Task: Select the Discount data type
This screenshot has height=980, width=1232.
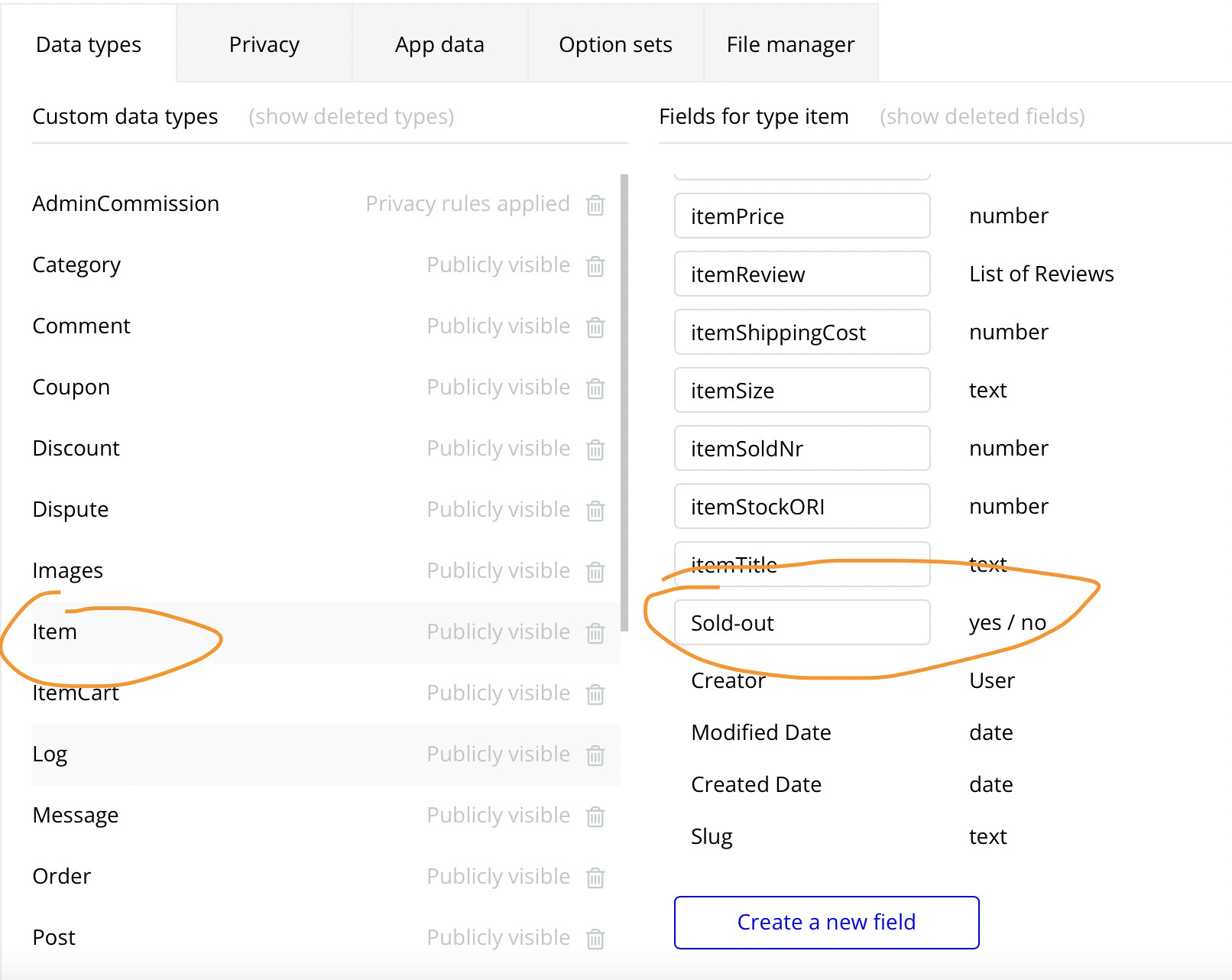Action: click(76, 448)
